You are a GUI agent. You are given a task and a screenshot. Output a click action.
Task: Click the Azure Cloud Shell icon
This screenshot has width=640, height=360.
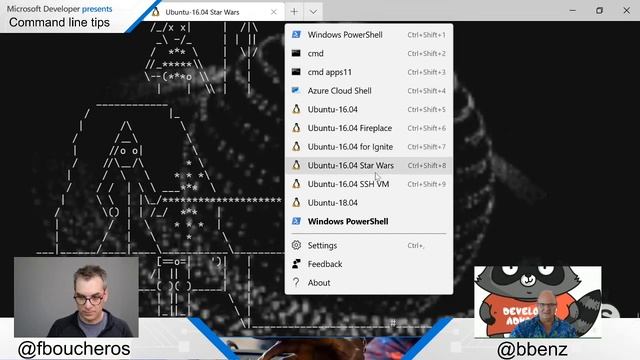(296, 91)
